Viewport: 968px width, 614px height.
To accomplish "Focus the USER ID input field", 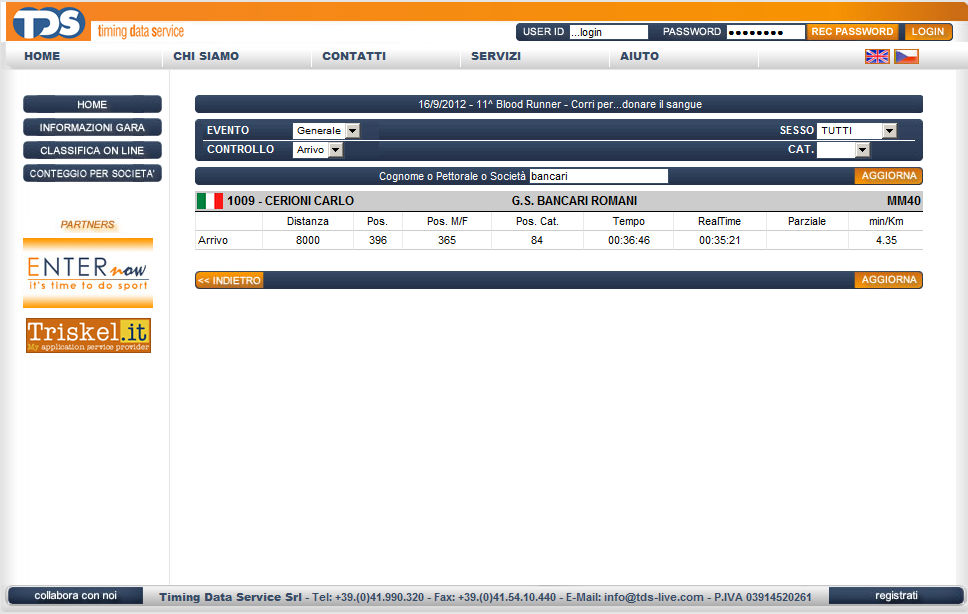I will point(608,32).
